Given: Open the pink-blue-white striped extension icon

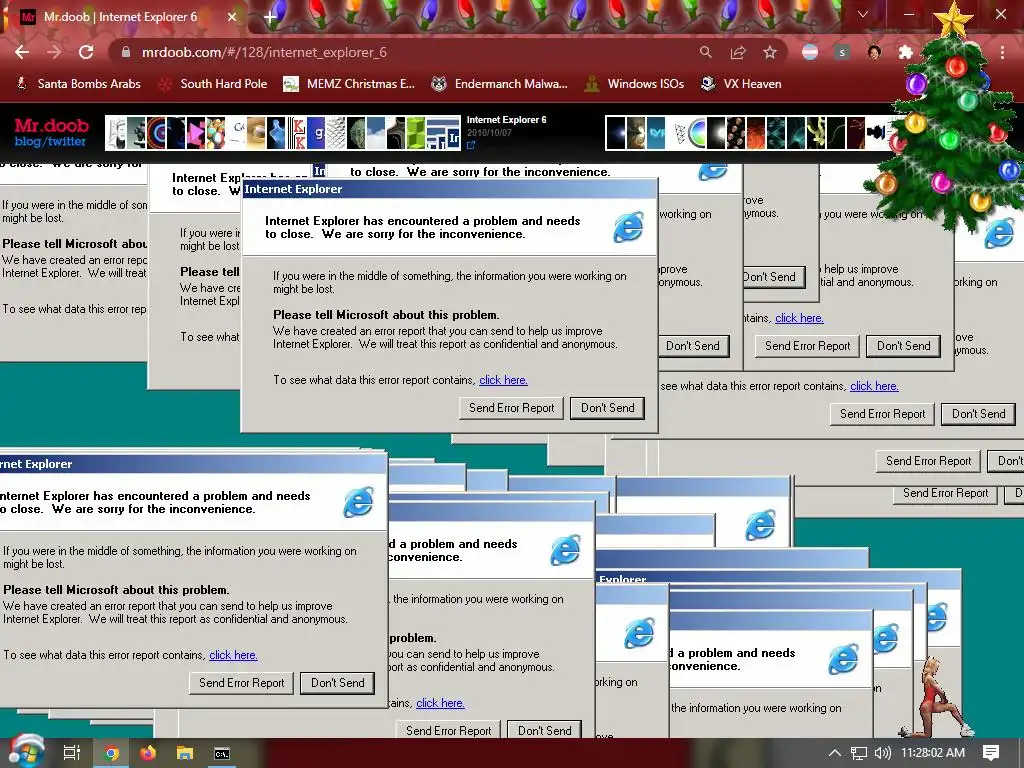Looking at the screenshot, I should tap(810, 52).
